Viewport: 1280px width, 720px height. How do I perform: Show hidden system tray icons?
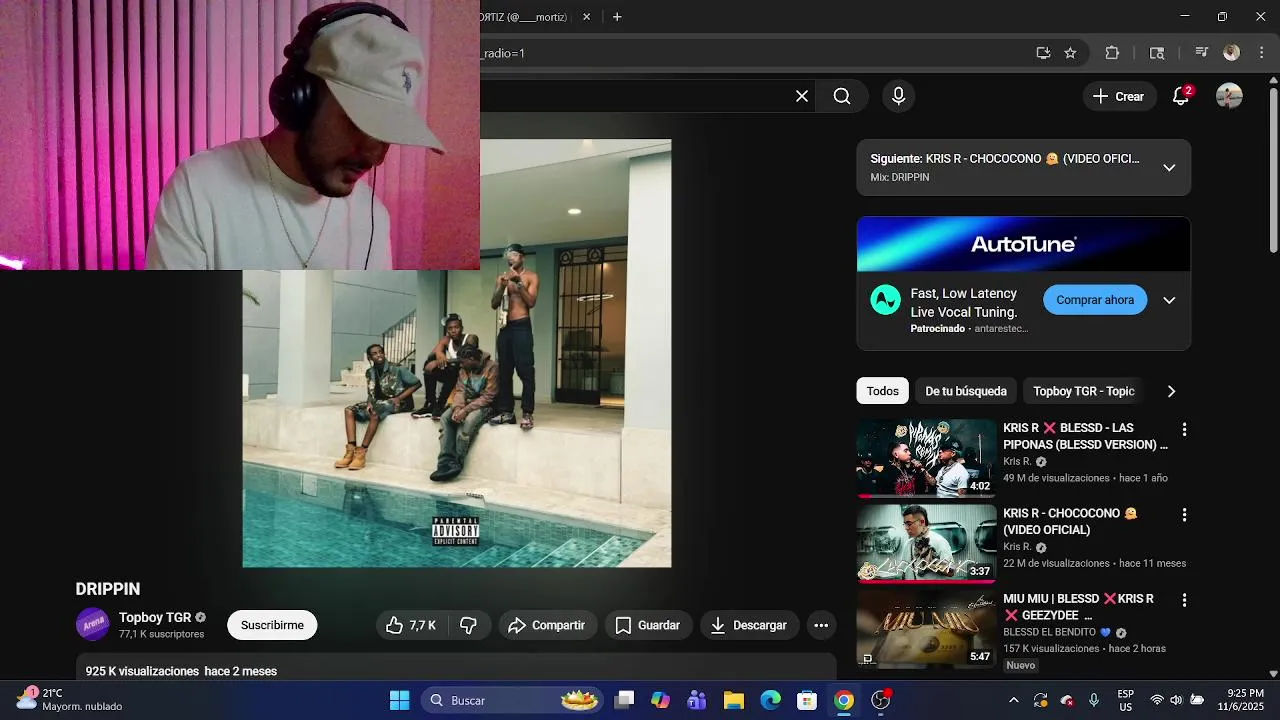coord(1013,700)
